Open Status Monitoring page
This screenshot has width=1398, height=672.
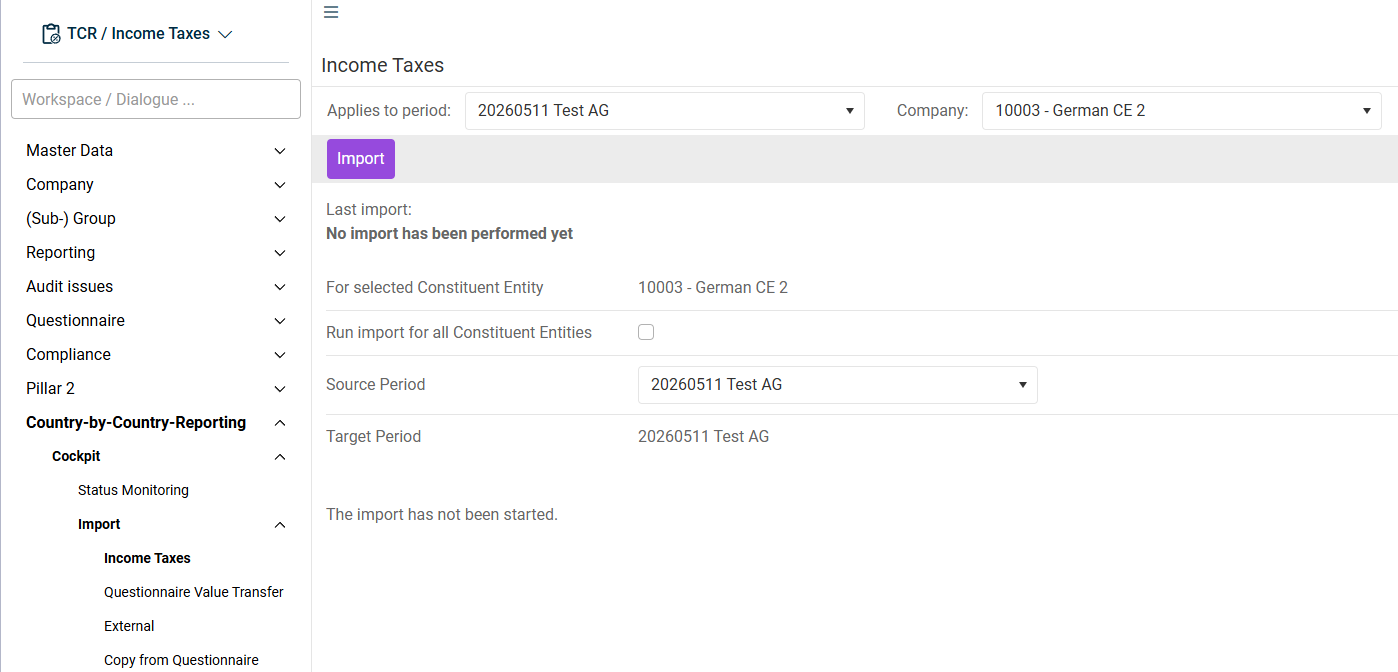tap(133, 490)
